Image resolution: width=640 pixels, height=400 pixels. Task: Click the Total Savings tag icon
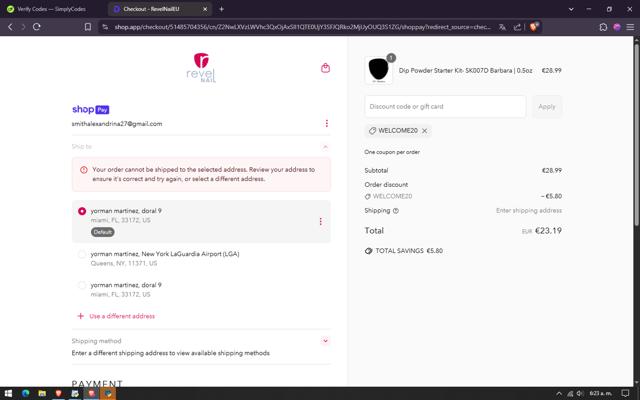(368, 251)
